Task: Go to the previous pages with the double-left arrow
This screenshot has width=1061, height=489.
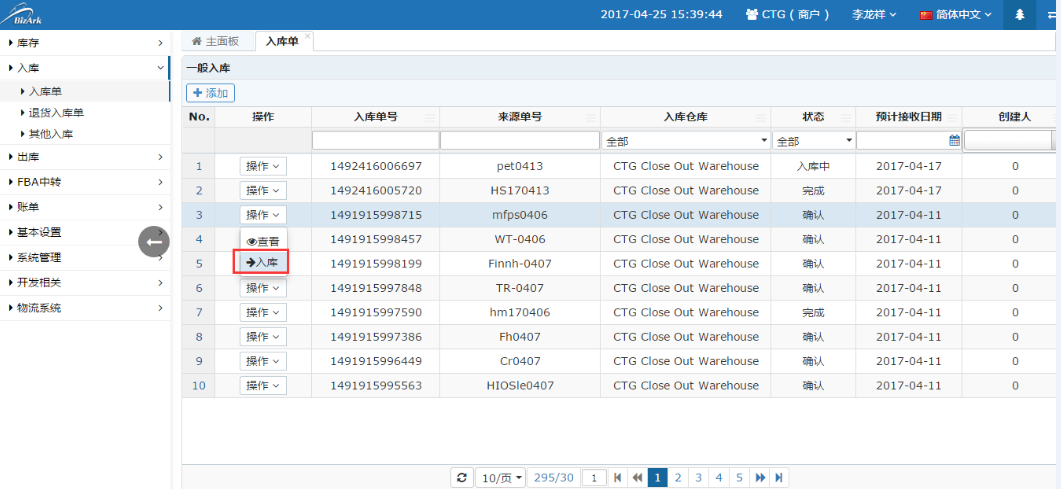Action: 637,478
